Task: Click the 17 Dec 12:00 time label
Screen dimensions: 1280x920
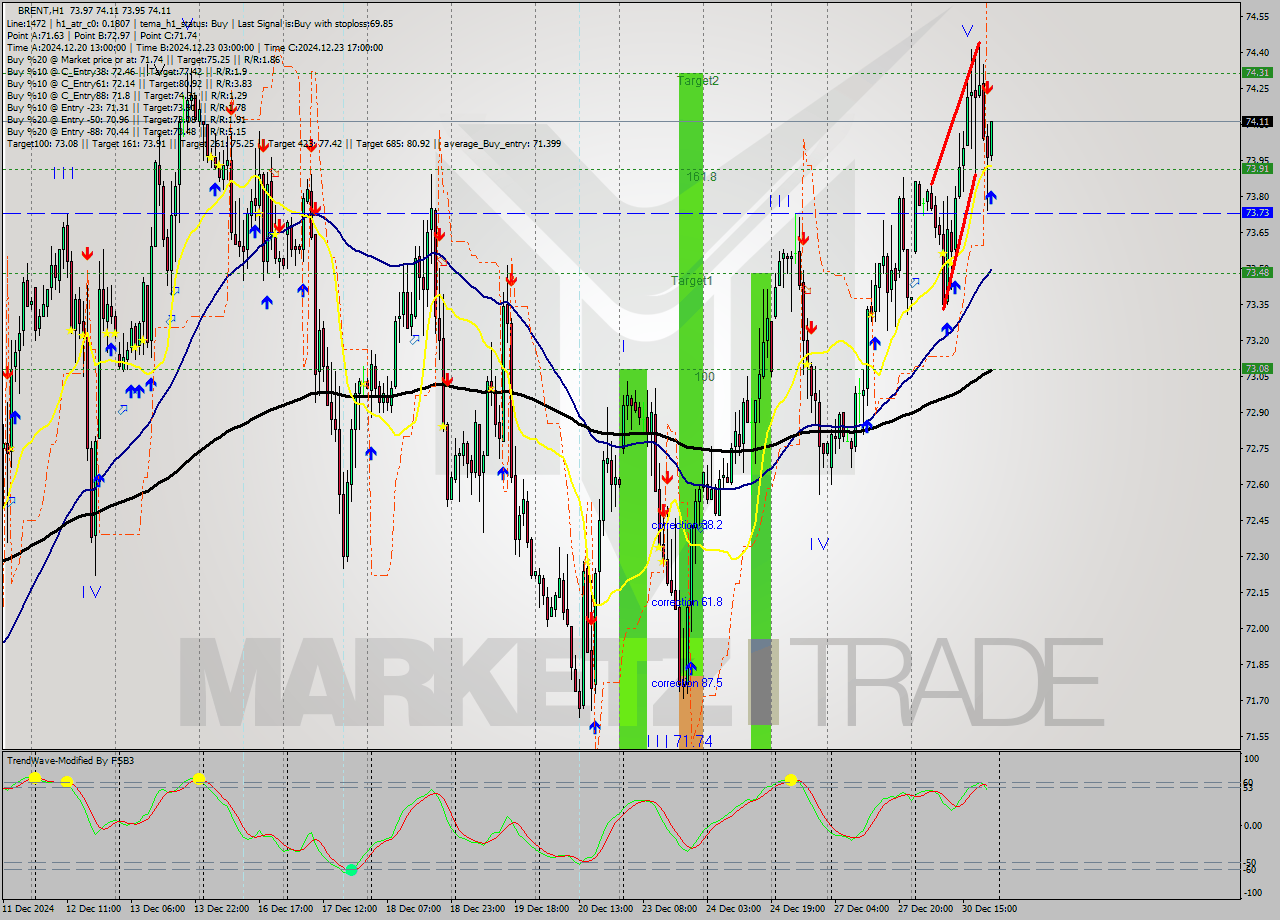Action: point(350,909)
